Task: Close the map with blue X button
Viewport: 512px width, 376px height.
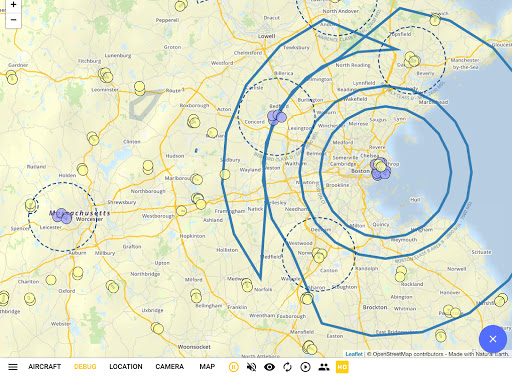Action: click(493, 339)
